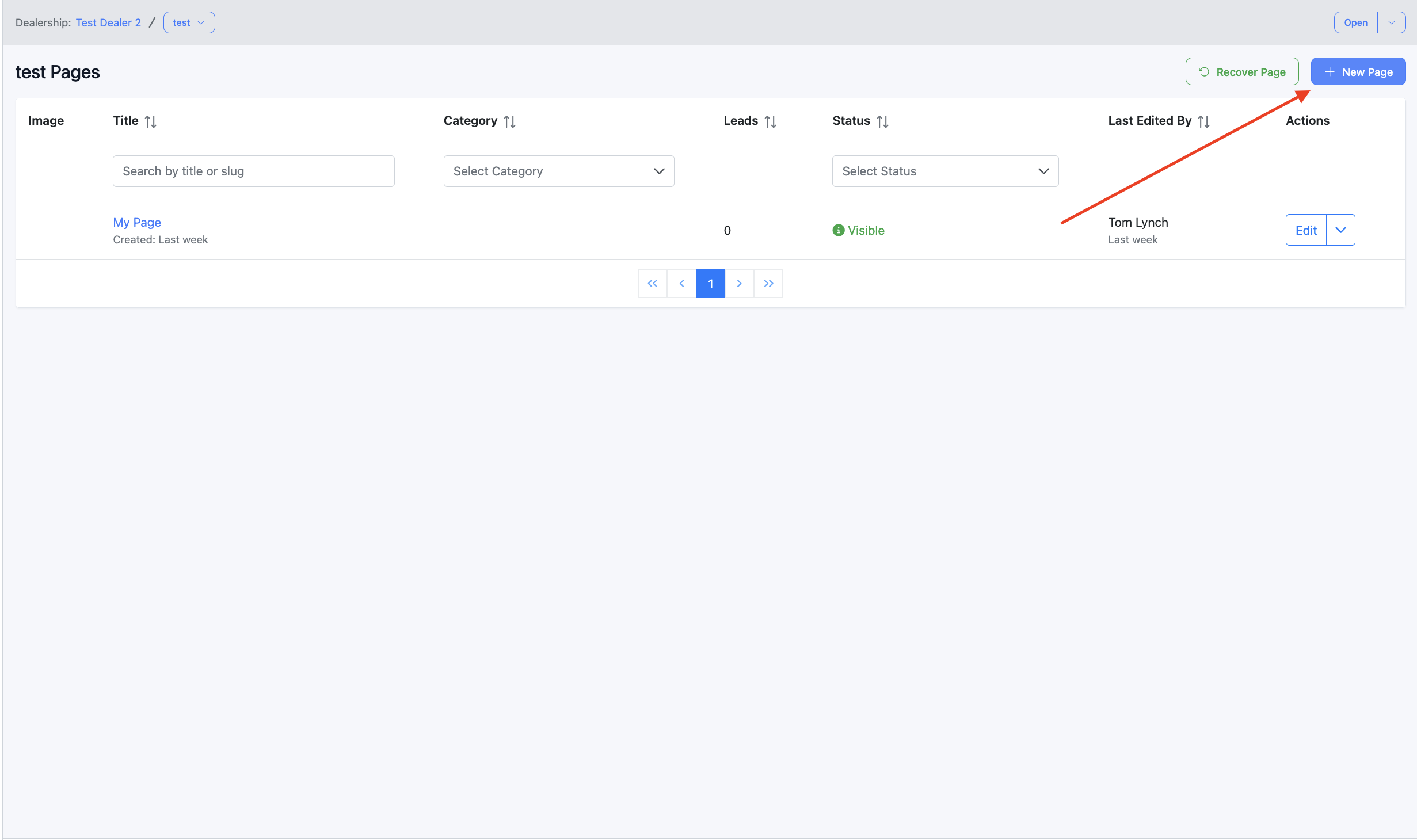
Task: Click the Recover Page button
Action: (x=1241, y=72)
